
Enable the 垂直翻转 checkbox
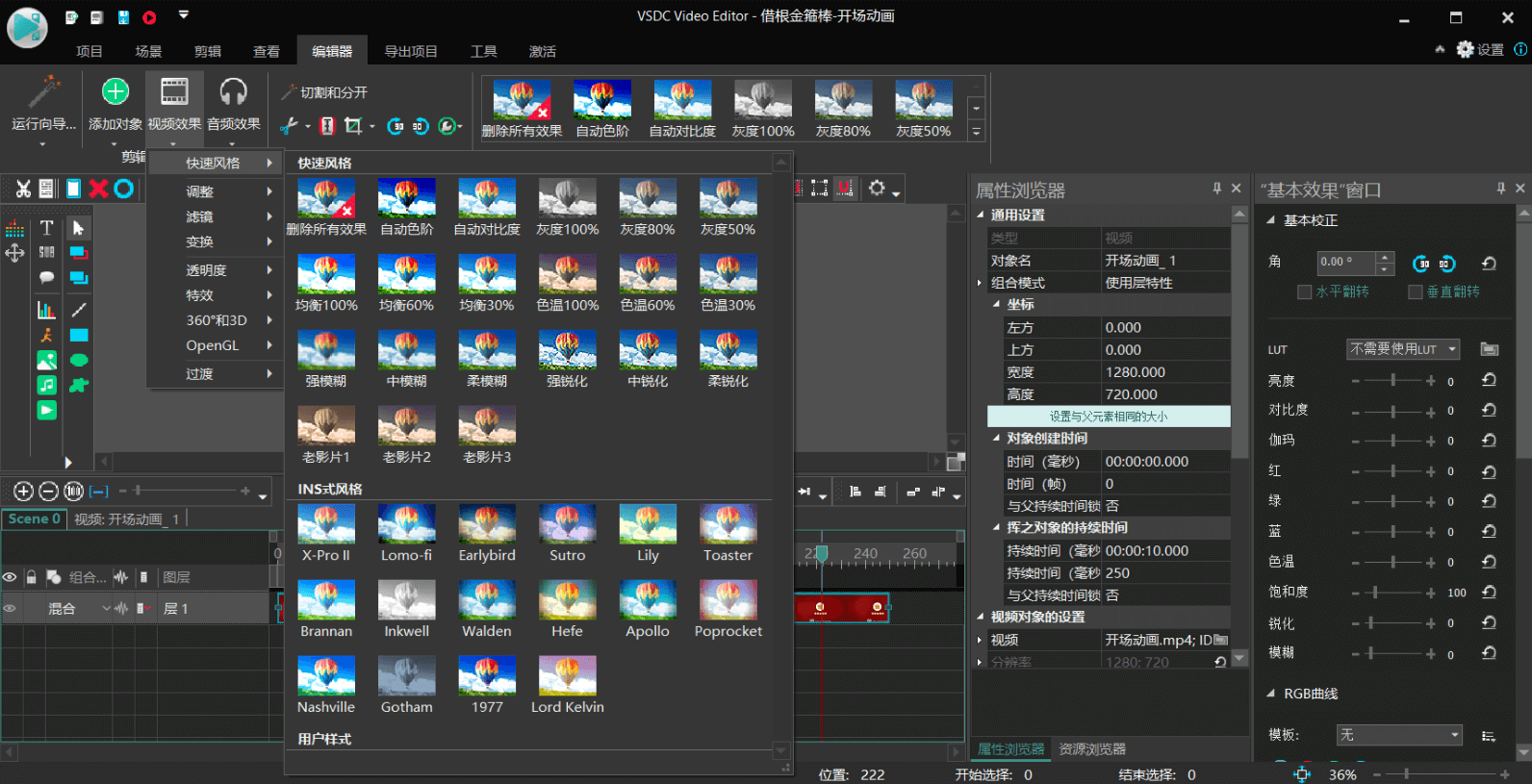[1415, 291]
